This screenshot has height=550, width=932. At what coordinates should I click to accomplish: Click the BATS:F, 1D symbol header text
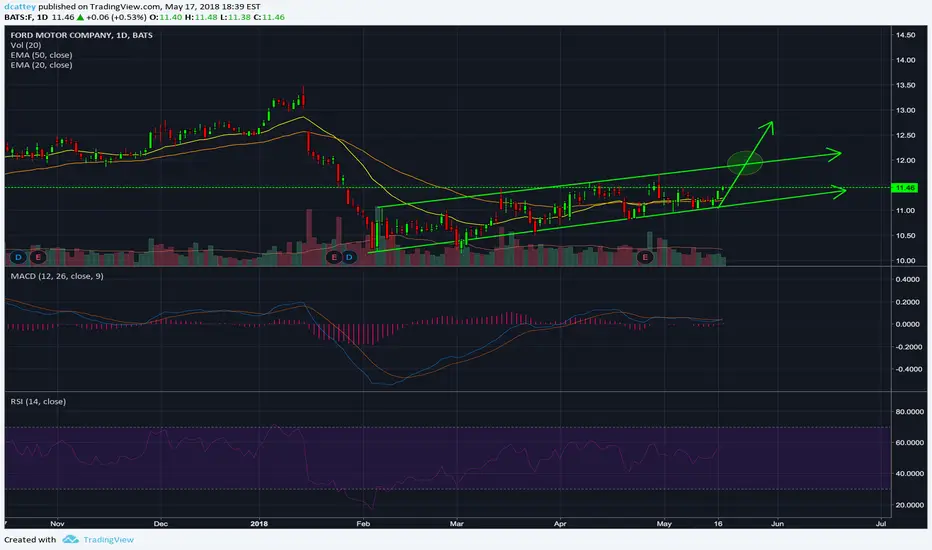(26, 17)
